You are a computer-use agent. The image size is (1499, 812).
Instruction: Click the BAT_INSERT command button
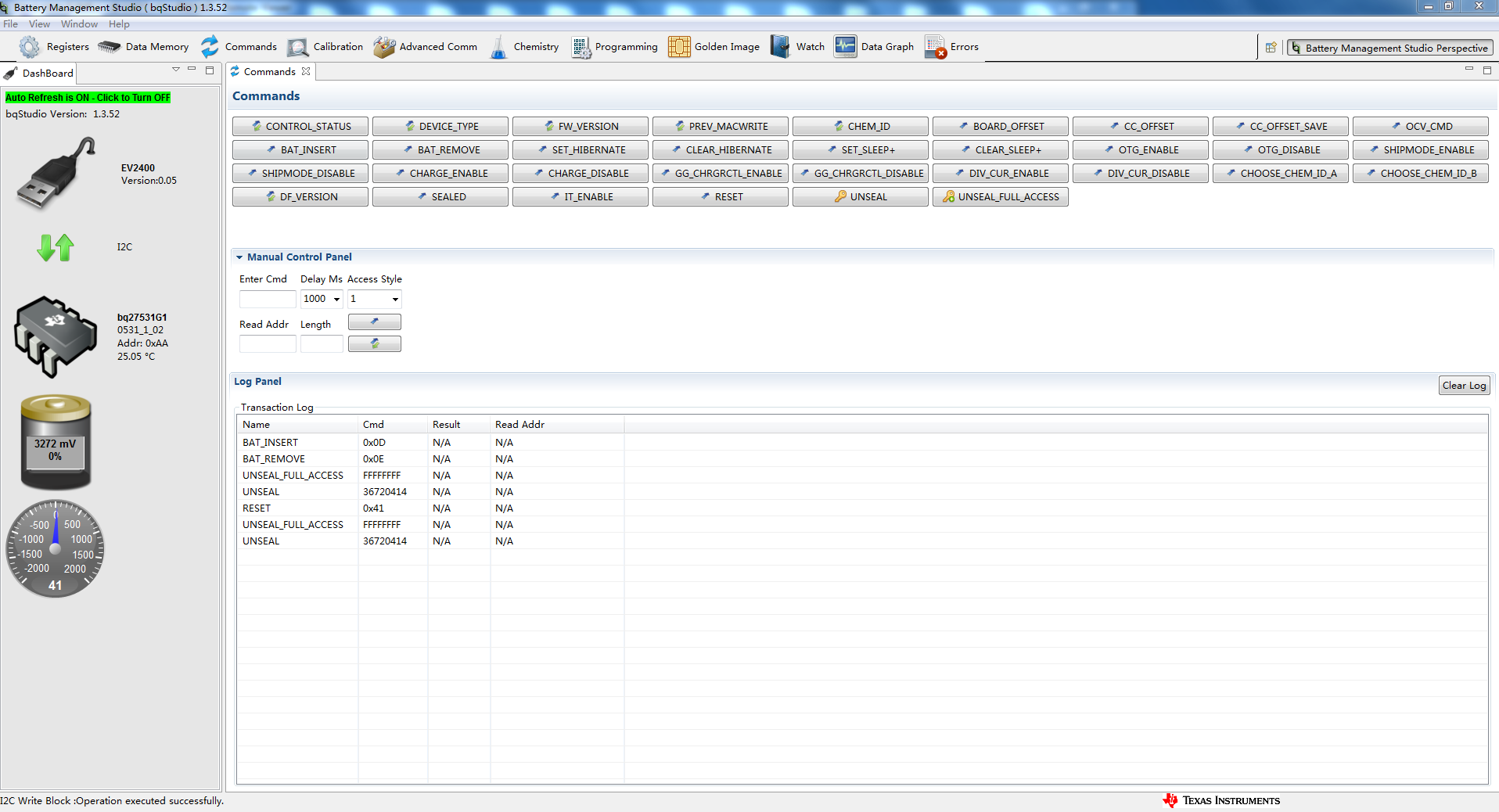pos(300,150)
